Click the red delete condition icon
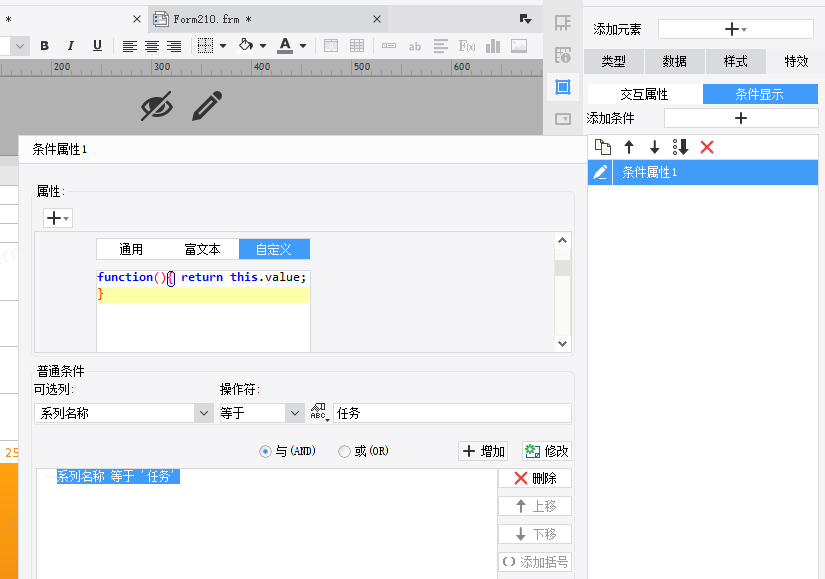 707,147
